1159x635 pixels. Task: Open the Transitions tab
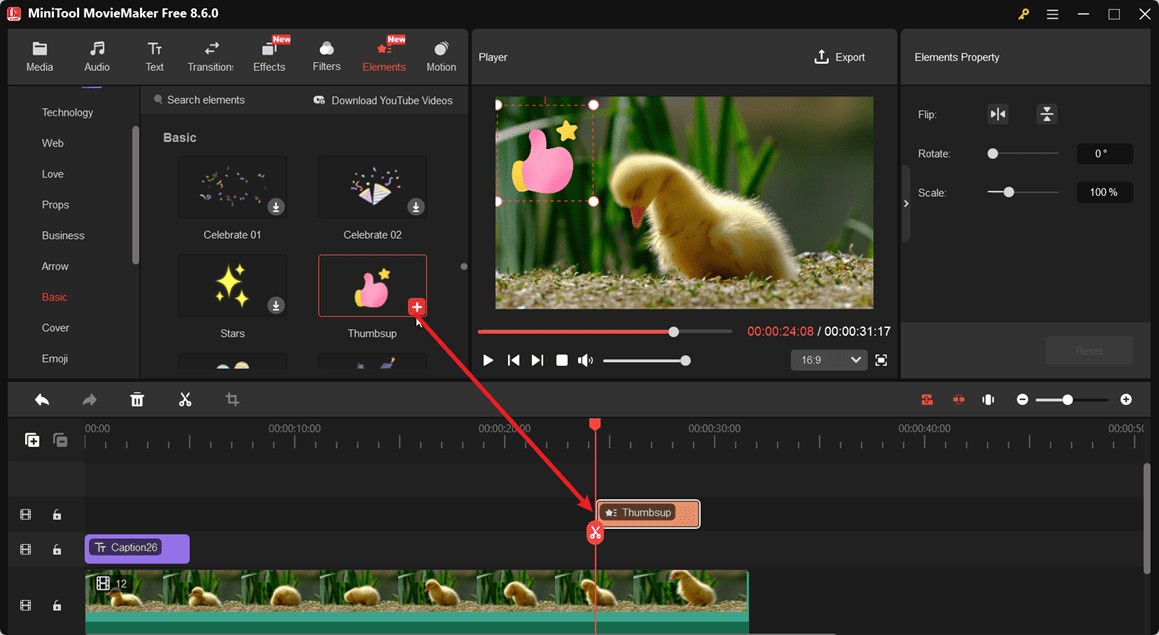211,57
